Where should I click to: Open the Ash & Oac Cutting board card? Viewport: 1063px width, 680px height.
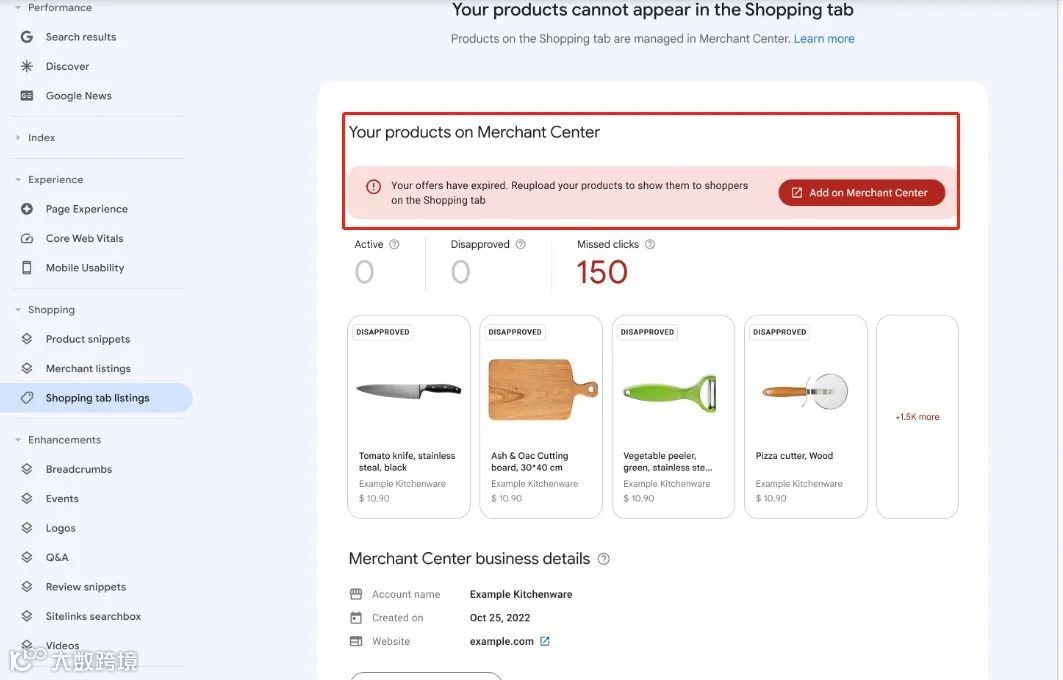541,417
